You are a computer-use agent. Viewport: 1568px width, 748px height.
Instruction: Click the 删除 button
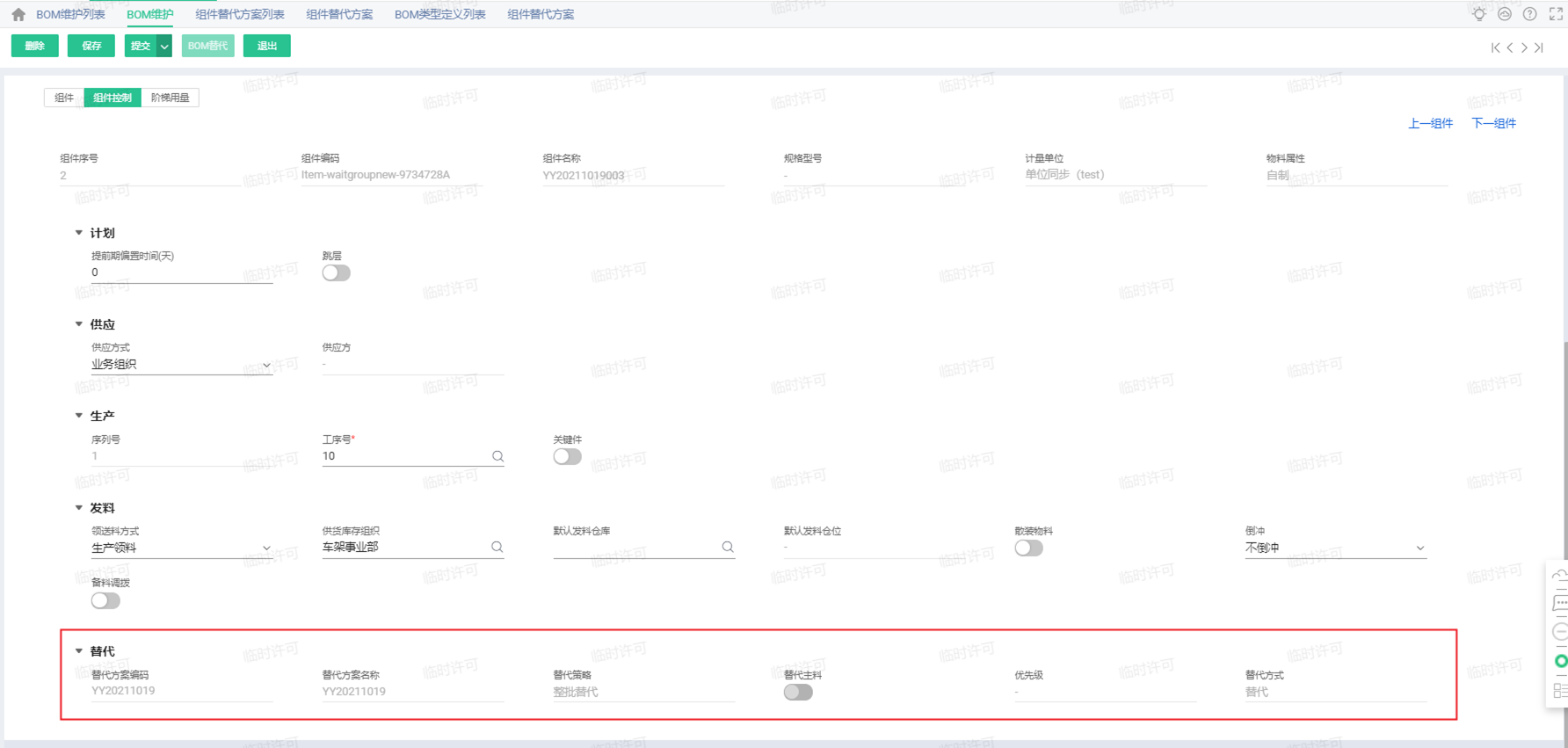35,47
